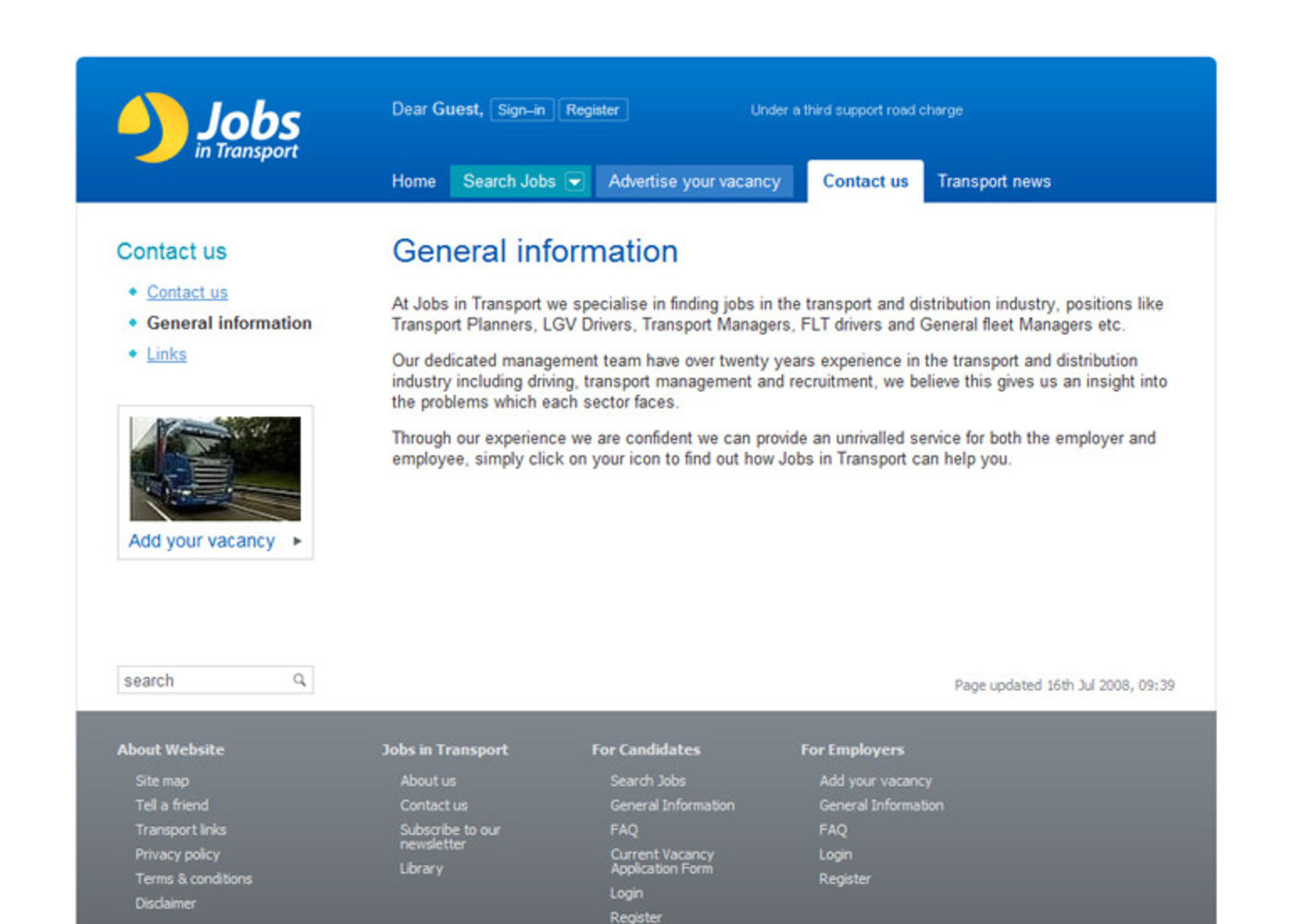Go to the Home menu item
The height and width of the screenshot is (924, 1294).
[x=413, y=182]
